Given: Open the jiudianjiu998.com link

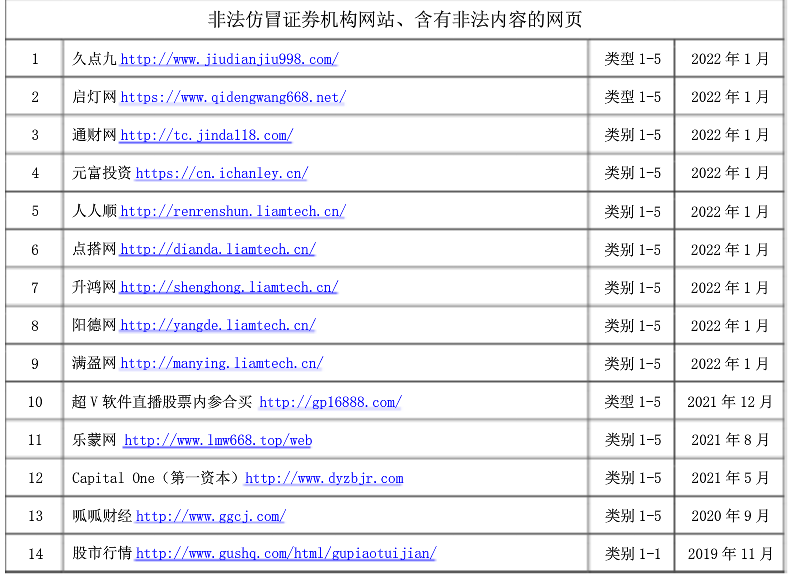Looking at the screenshot, I should pos(229,60).
